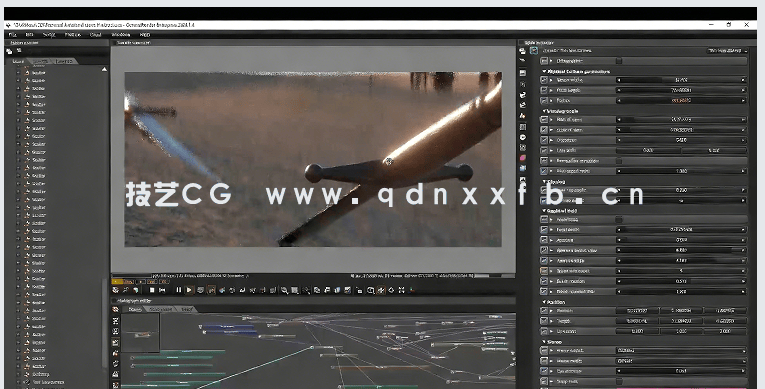The image size is (765, 389).
Task: Open the Stereo mode dropdown
Action: click(x=682, y=361)
